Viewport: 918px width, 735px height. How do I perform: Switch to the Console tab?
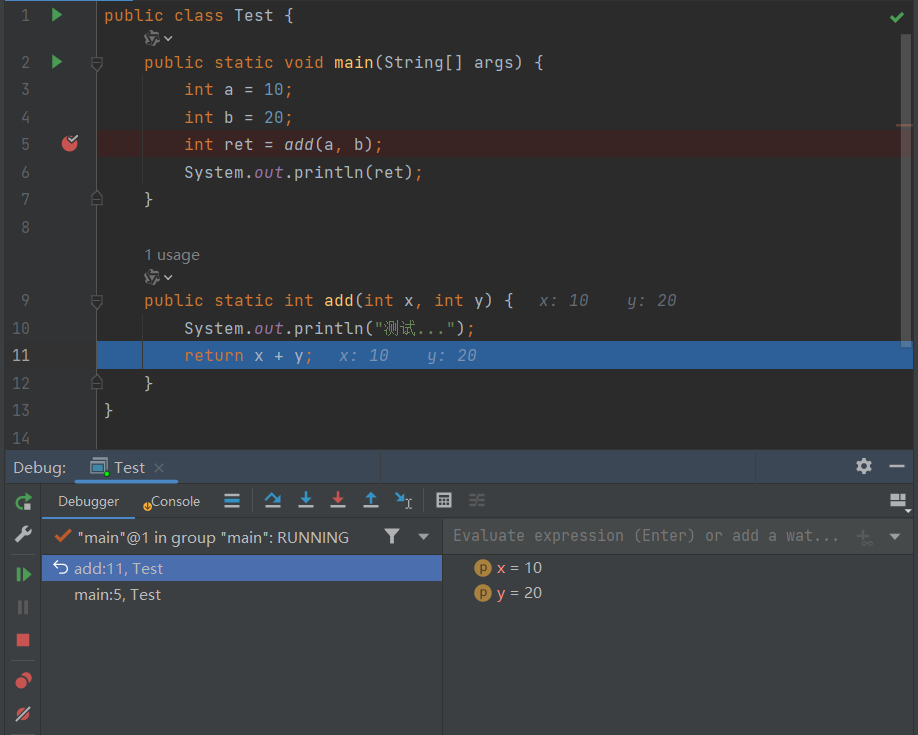(172, 501)
